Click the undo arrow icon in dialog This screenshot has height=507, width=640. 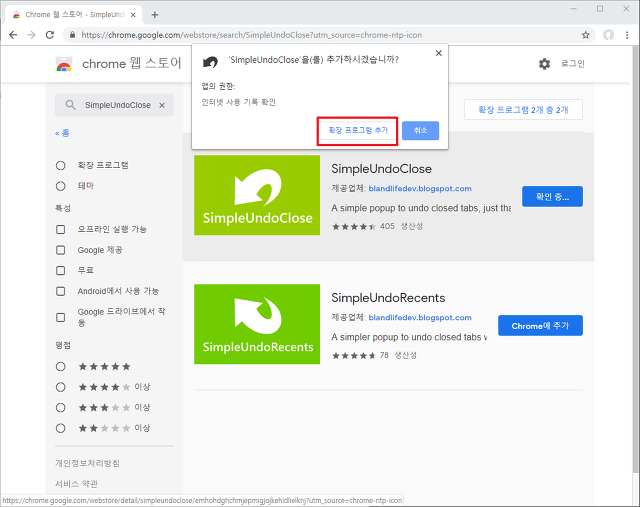[211, 62]
